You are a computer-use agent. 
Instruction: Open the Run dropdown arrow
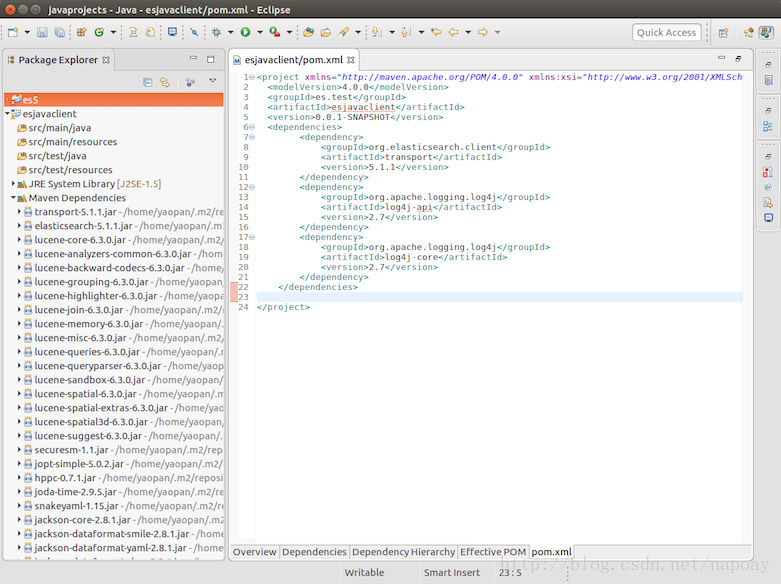260,32
